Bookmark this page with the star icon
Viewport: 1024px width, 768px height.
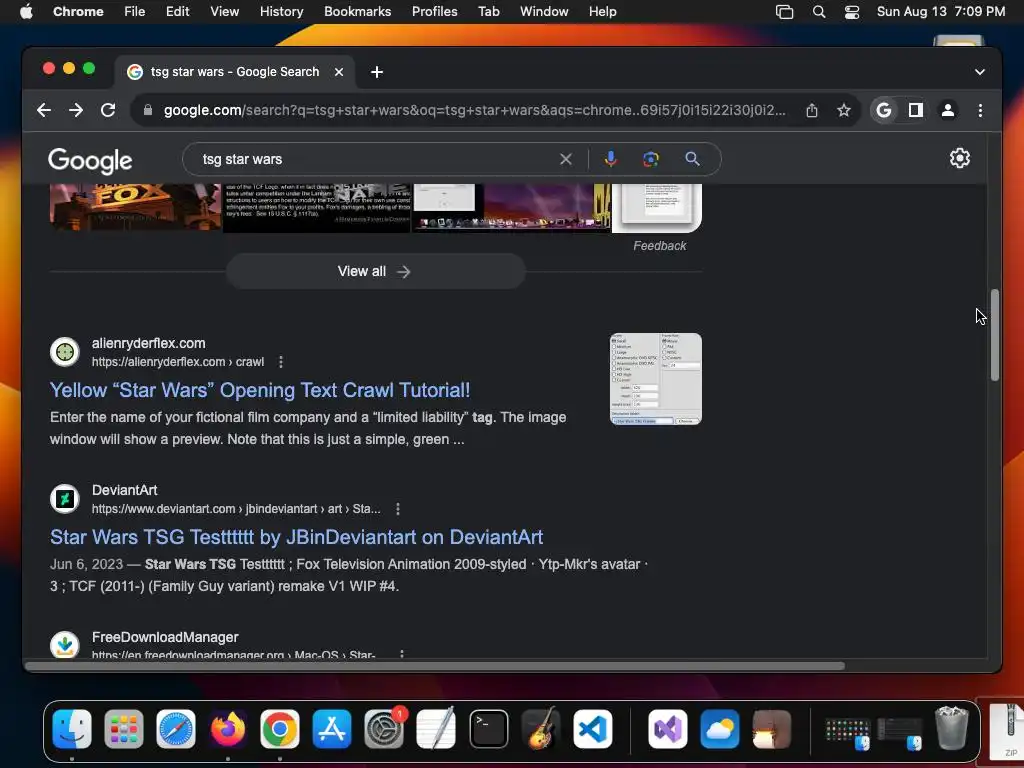coord(844,110)
